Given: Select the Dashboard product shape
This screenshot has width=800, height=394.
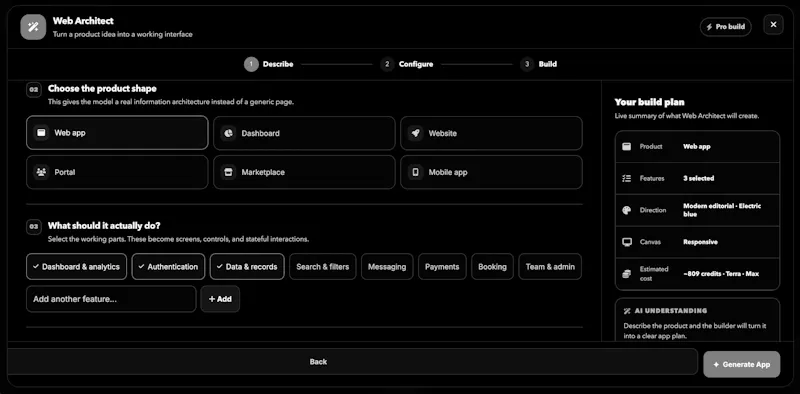Looking at the screenshot, I should 304,133.
